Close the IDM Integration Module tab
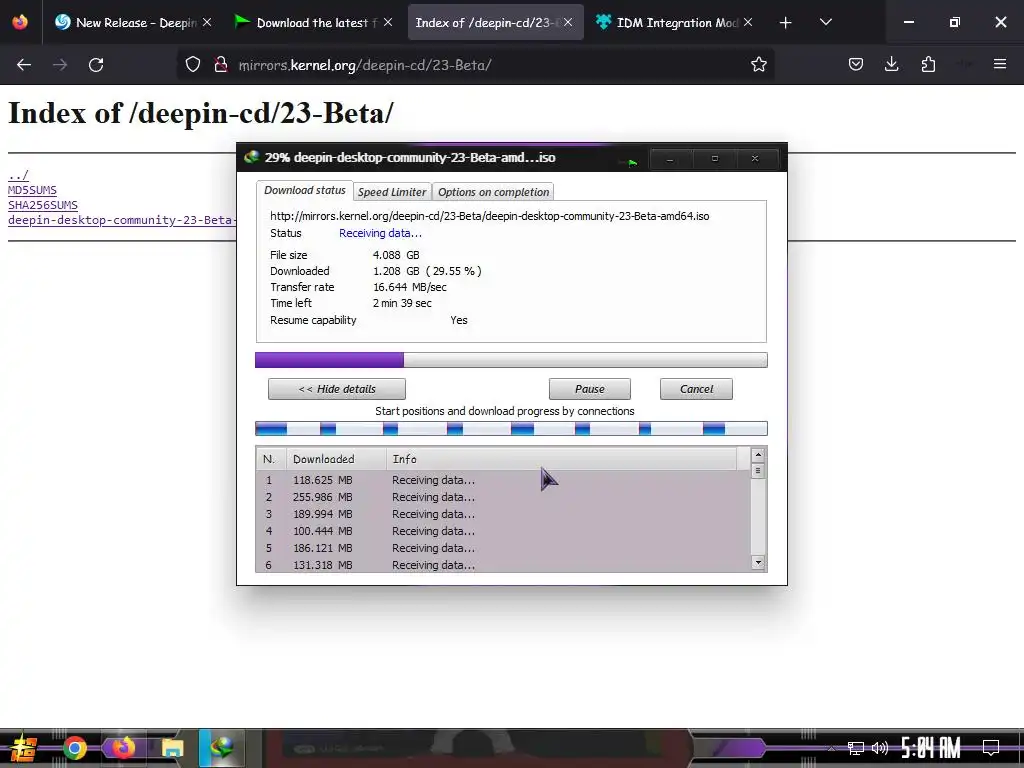This screenshot has width=1024, height=768. (748, 22)
